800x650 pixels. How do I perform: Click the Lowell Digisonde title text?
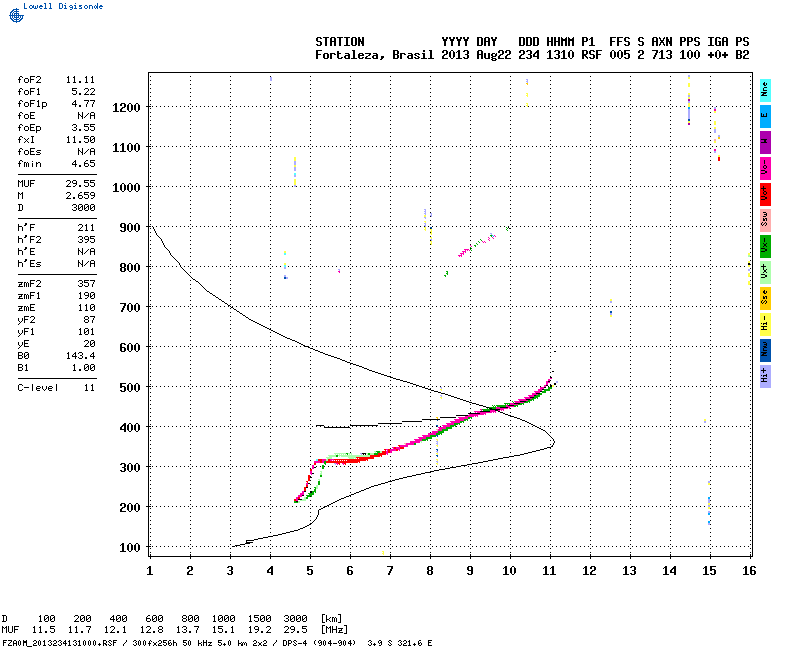click(63, 6)
